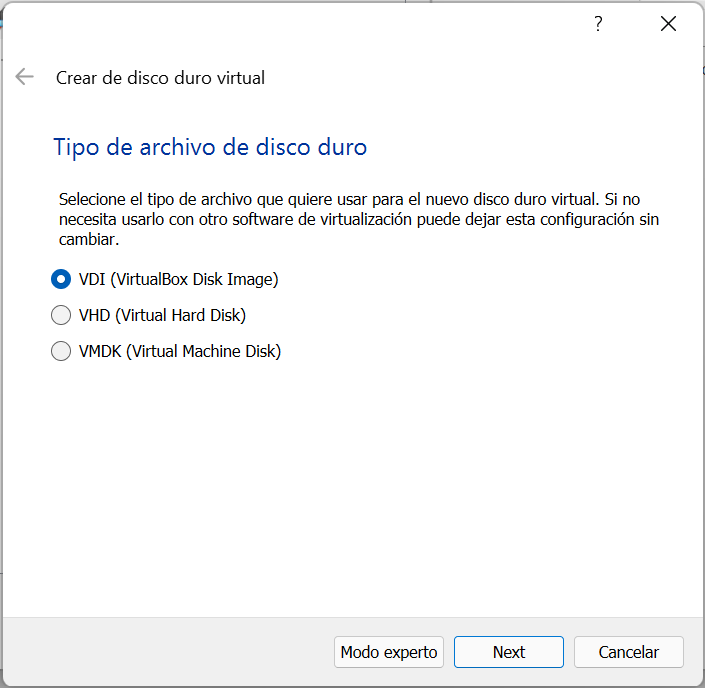Click the "Tipo de archivo de disco duro" heading
The width and height of the screenshot is (705, 688).
[x=210, y=148]
